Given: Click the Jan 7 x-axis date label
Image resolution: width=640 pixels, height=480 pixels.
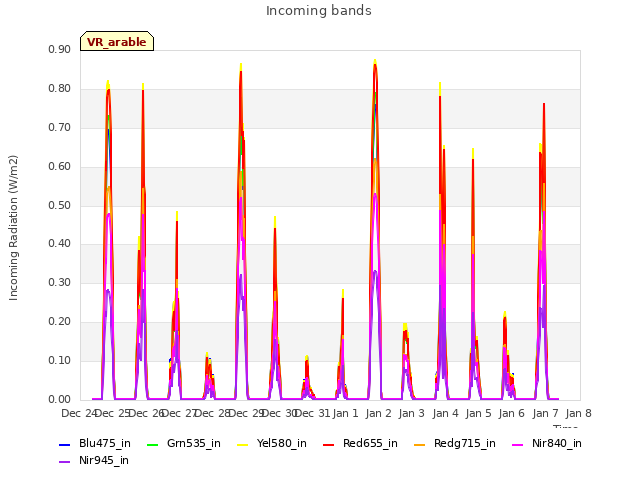Looking at the screenshot, I should click(545, 413).
